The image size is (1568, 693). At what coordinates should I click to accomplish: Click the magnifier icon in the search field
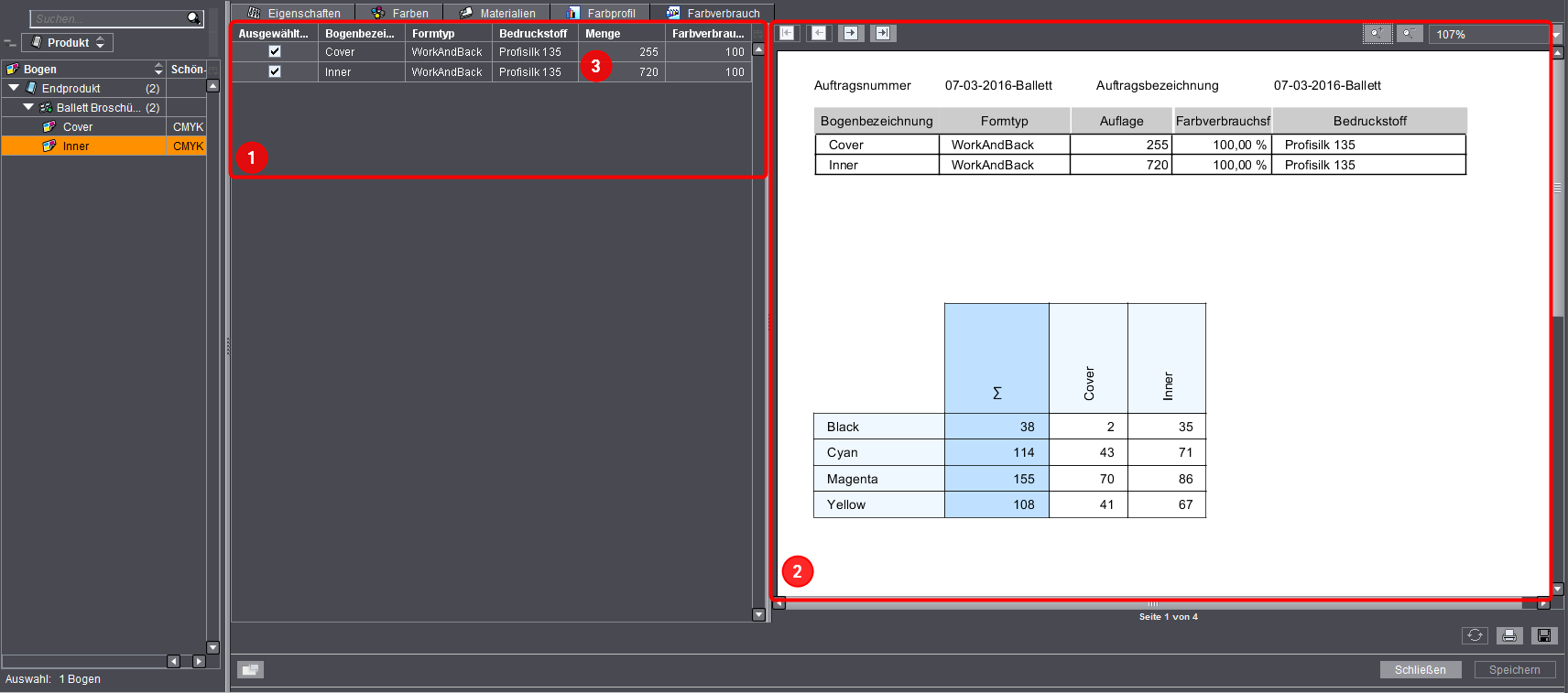(x=193, y=18)
